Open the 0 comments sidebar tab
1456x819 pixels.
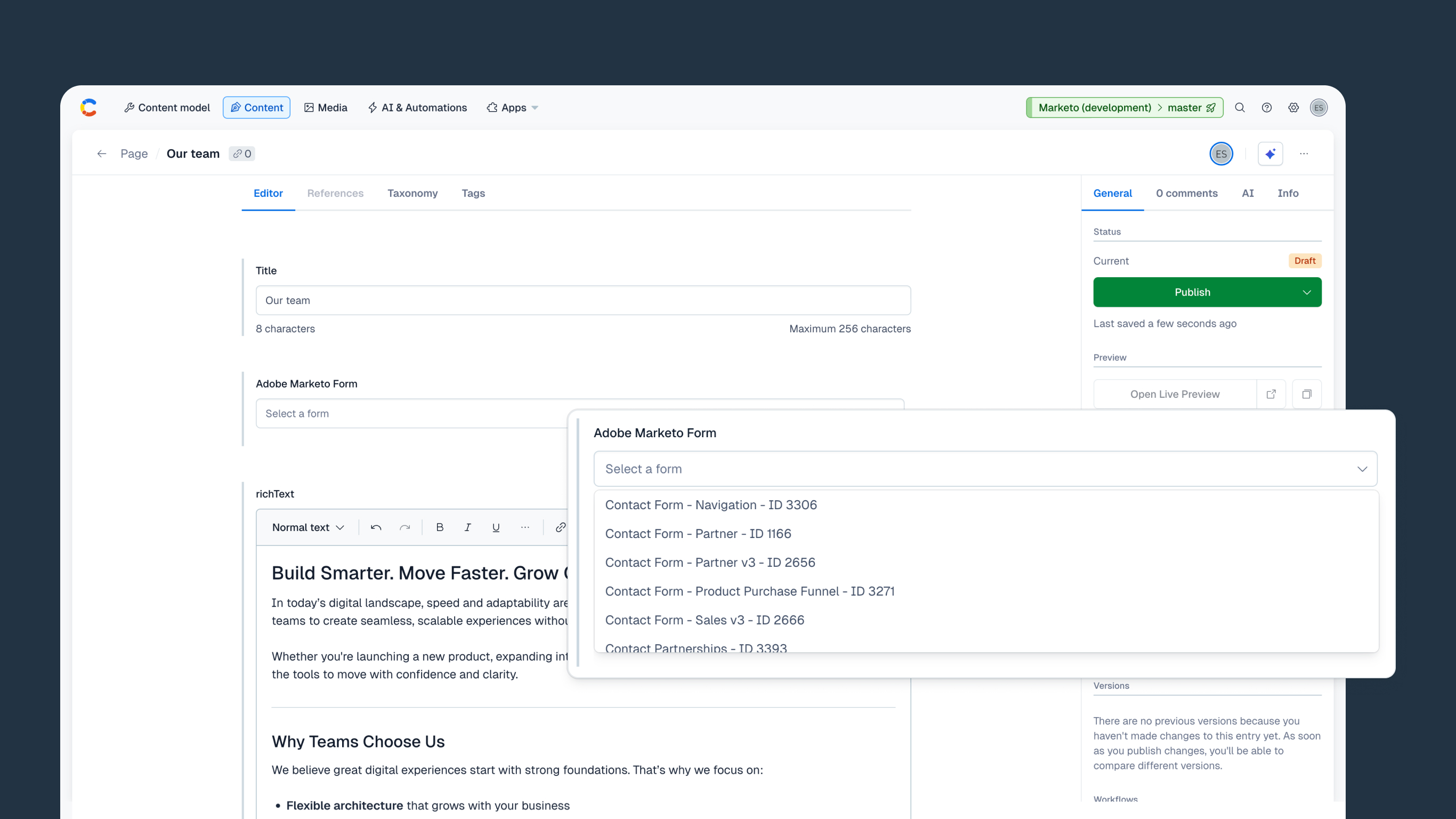(1186, 194)
